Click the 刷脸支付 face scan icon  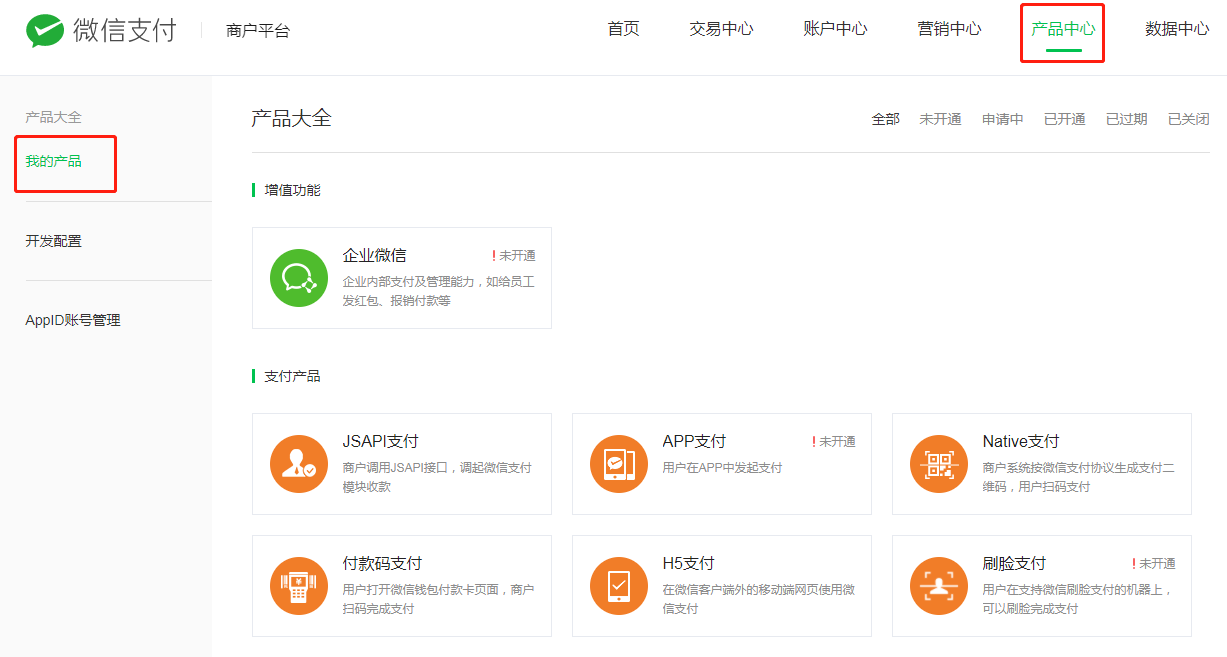[939, 586]
